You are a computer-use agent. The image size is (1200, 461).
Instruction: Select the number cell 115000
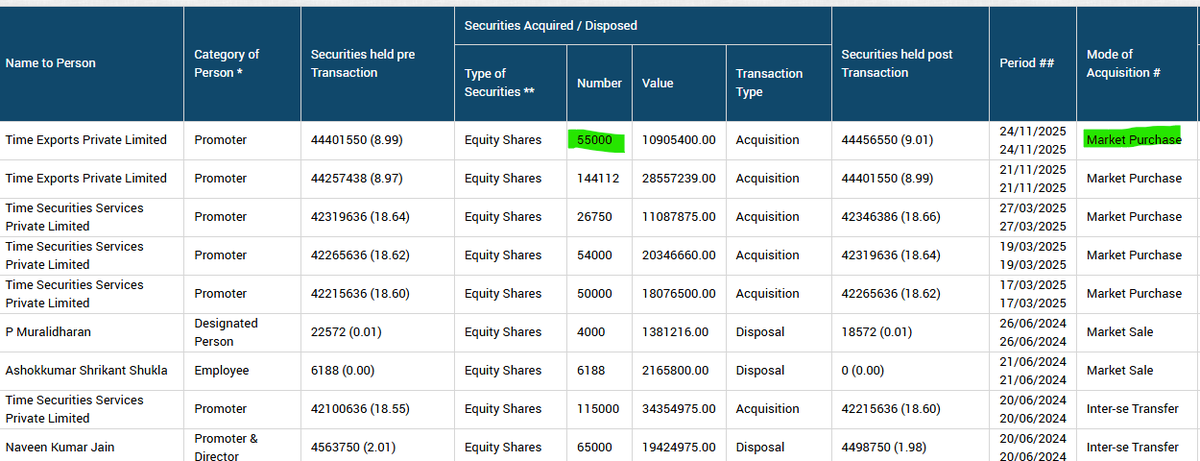[x=598, y=408]
